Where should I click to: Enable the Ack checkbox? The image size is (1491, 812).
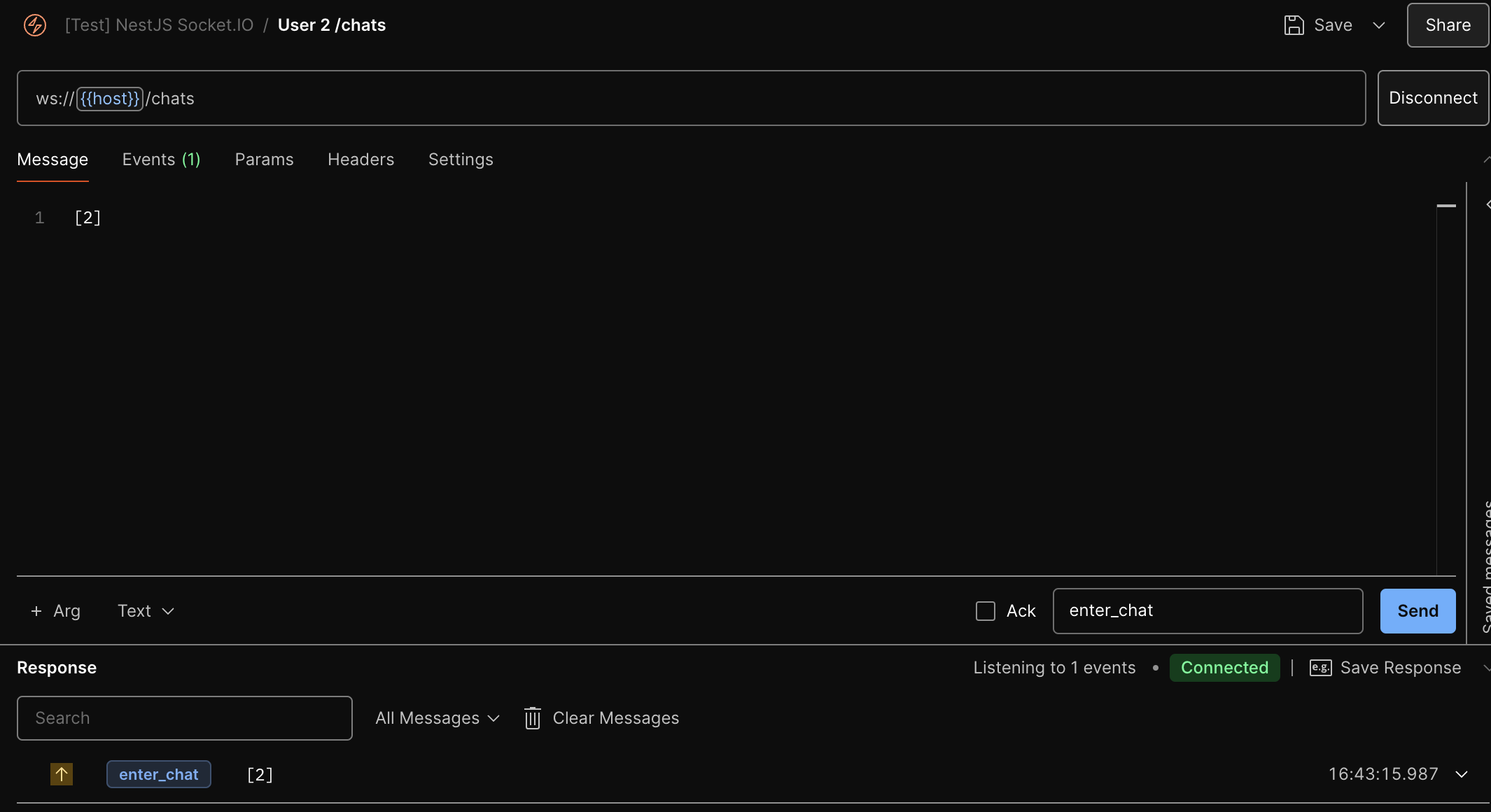tap(986, 611)
